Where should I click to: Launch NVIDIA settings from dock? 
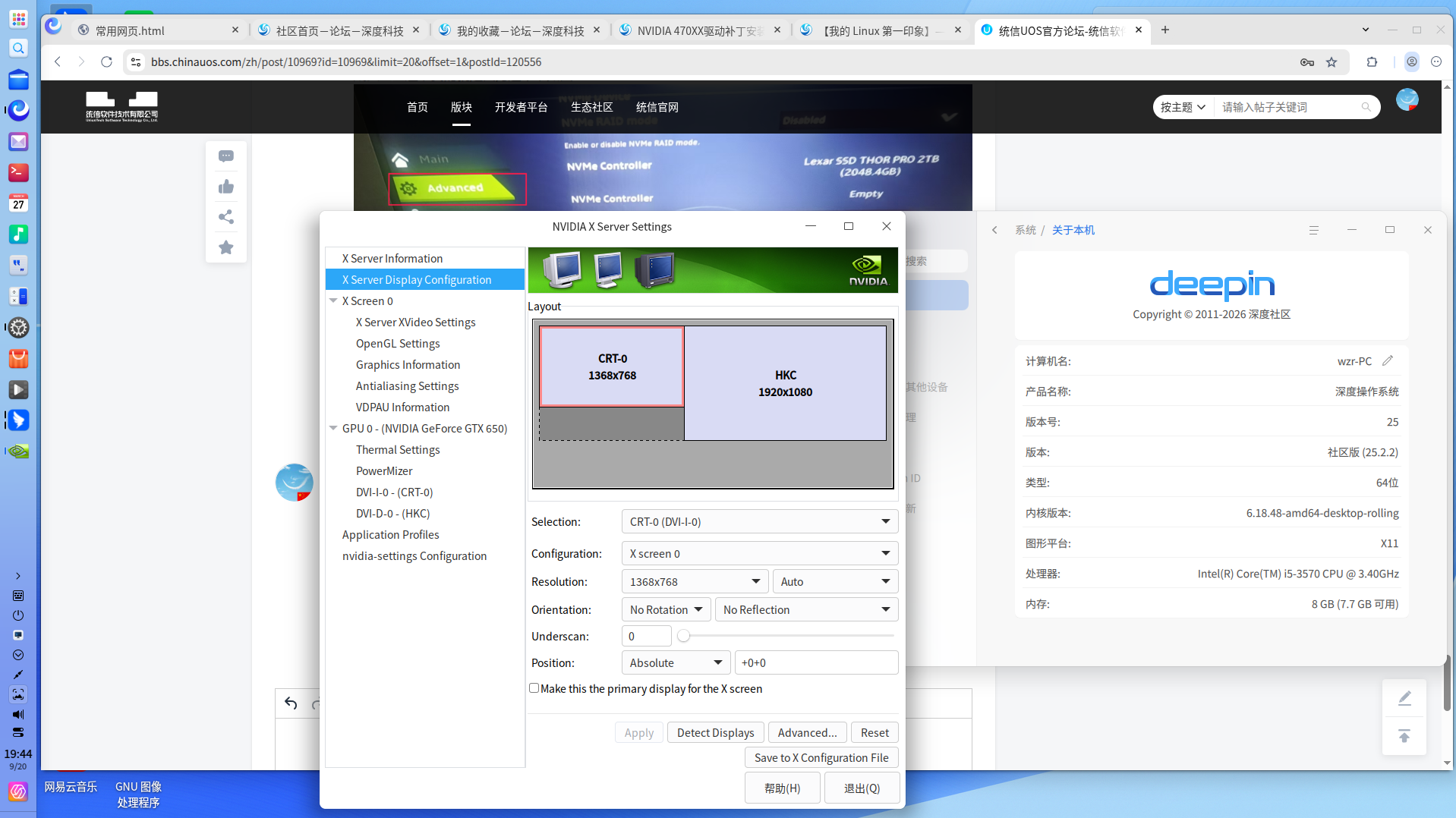click(18, 451)
